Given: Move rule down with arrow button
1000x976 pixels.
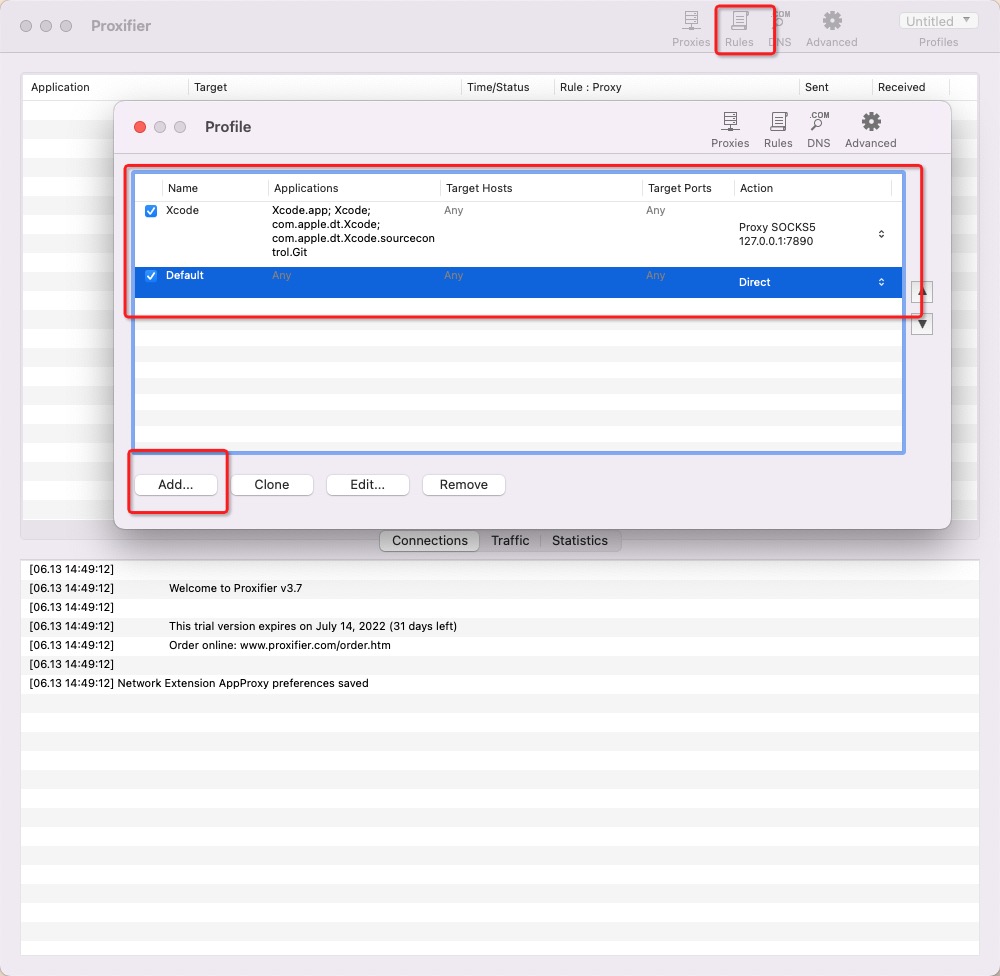Looking at the screenshot, I should (x=924, y=324).
